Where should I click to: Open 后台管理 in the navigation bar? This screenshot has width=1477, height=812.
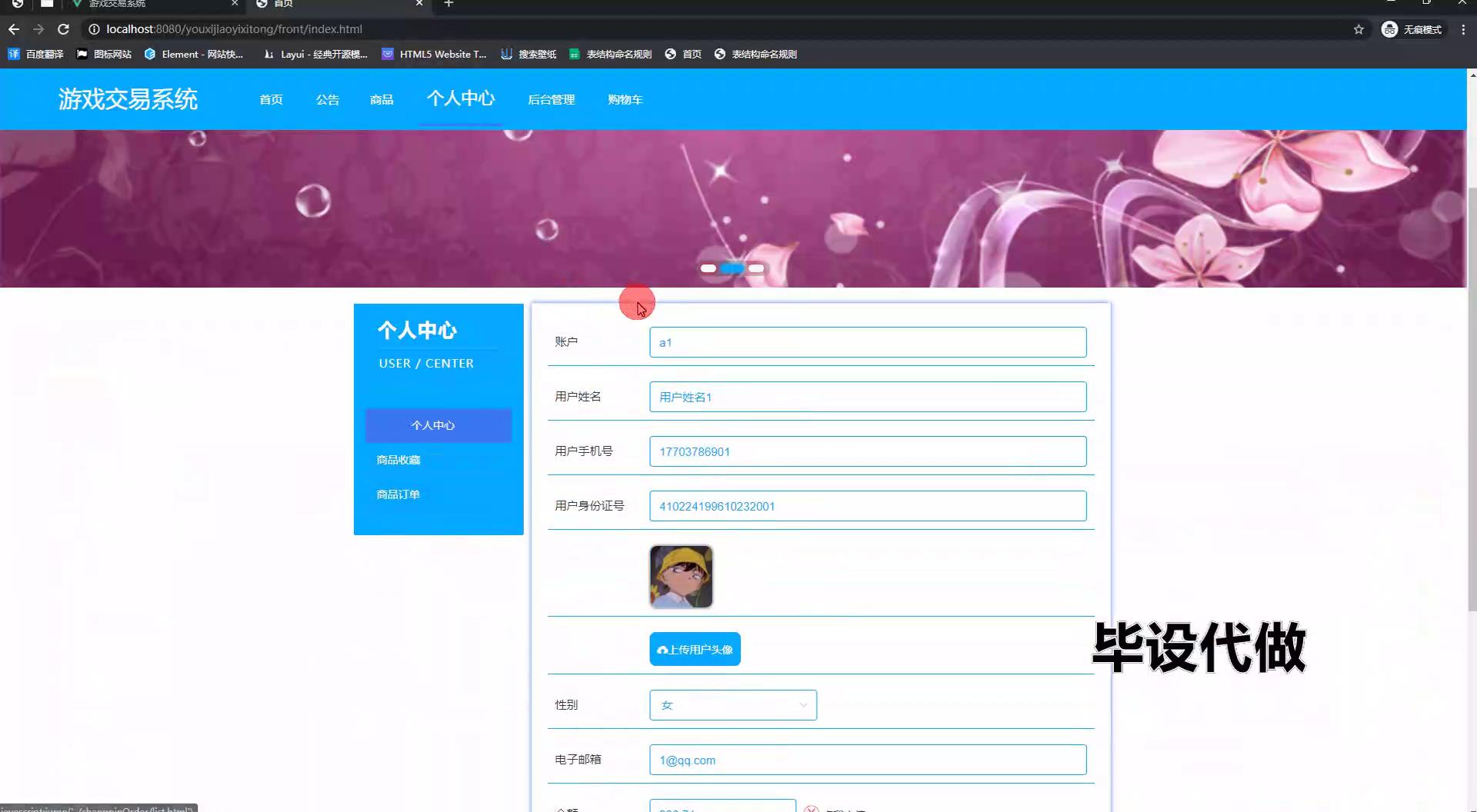pos(551,100)
